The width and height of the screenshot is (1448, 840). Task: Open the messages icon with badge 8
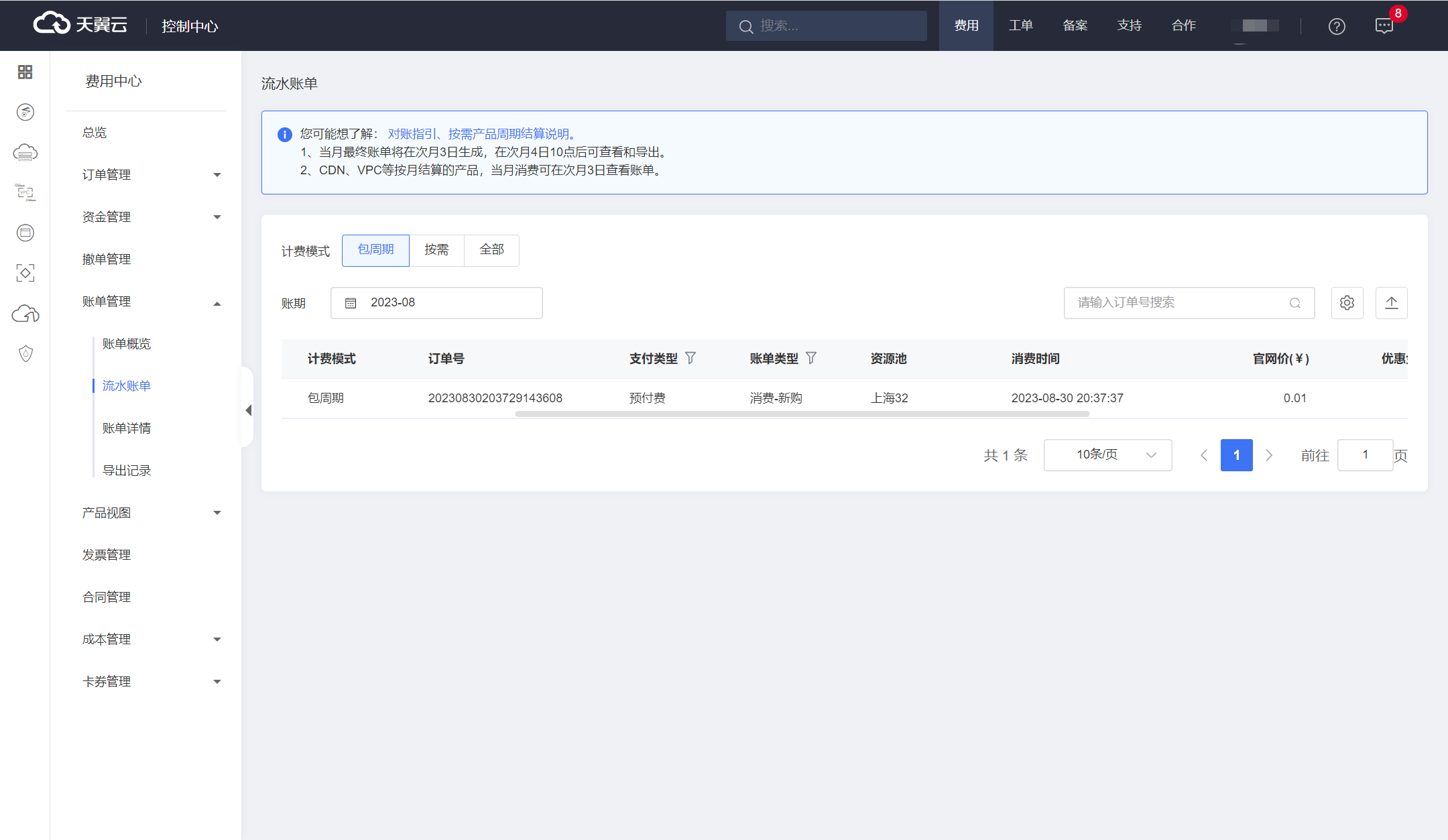tap(1384, 26)
